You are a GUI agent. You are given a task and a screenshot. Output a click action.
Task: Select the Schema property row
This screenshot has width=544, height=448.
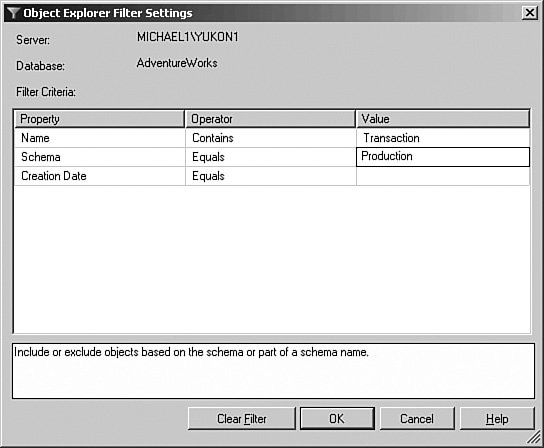100,157
